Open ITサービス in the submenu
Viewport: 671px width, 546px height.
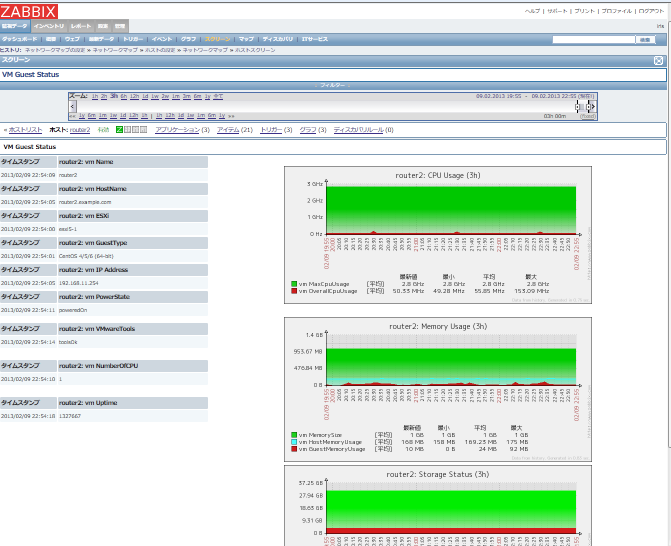[x=315, y=39]
